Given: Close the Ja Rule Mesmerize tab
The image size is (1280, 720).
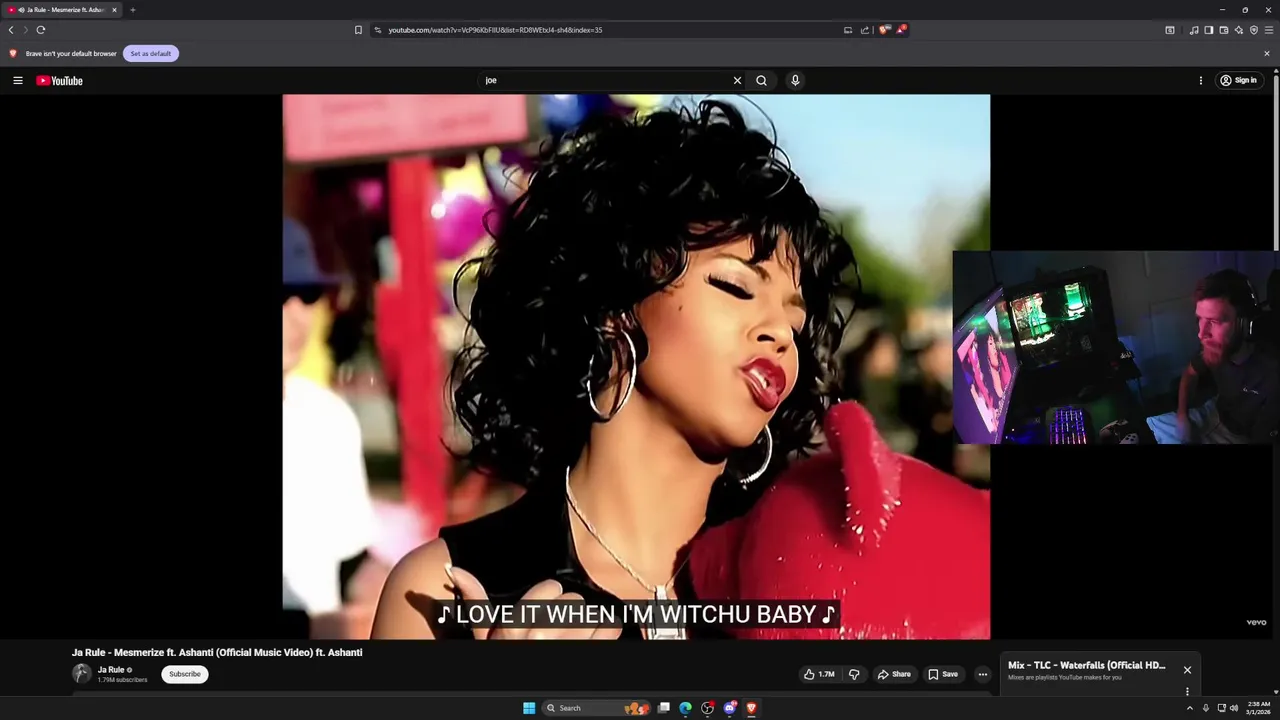Looking at the screenshot, I should click(x=114, y=10).
